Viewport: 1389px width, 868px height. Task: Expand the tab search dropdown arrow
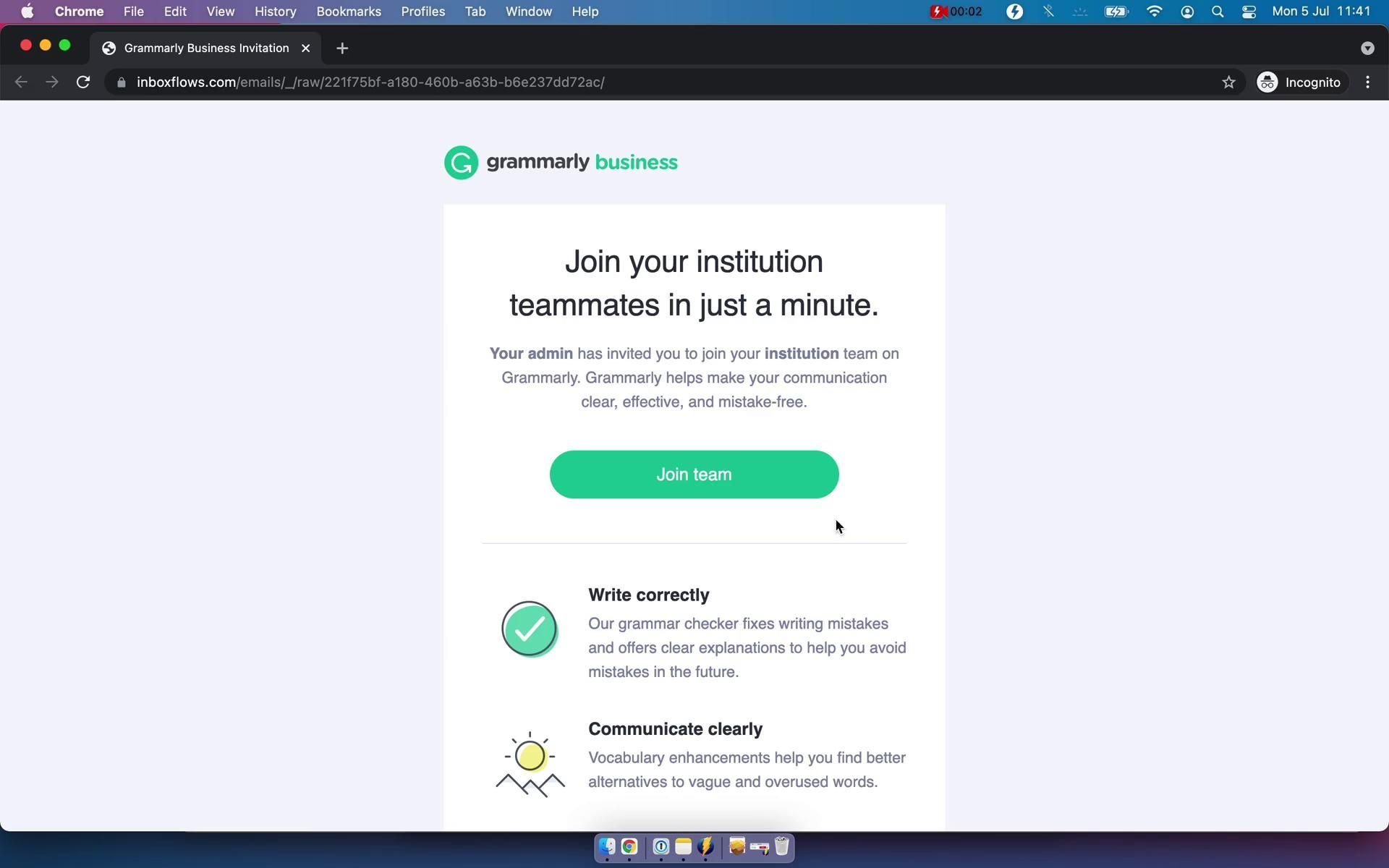[x=1367, y=48]
